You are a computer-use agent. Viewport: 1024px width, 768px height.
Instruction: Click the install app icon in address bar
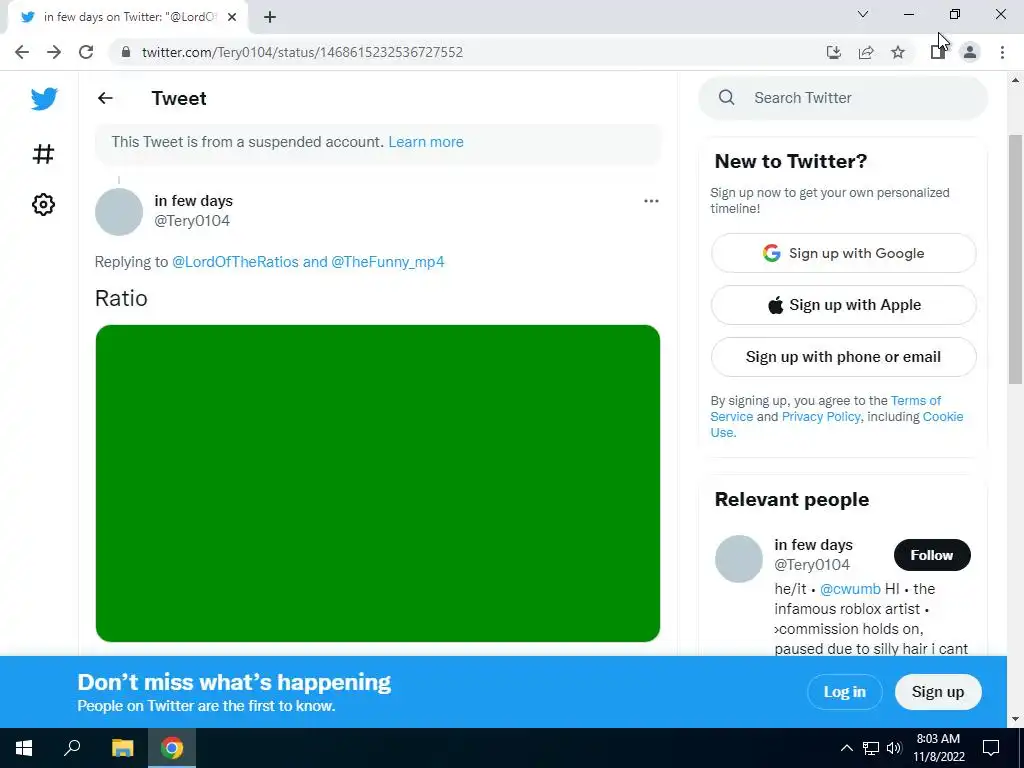click(833, 52)
